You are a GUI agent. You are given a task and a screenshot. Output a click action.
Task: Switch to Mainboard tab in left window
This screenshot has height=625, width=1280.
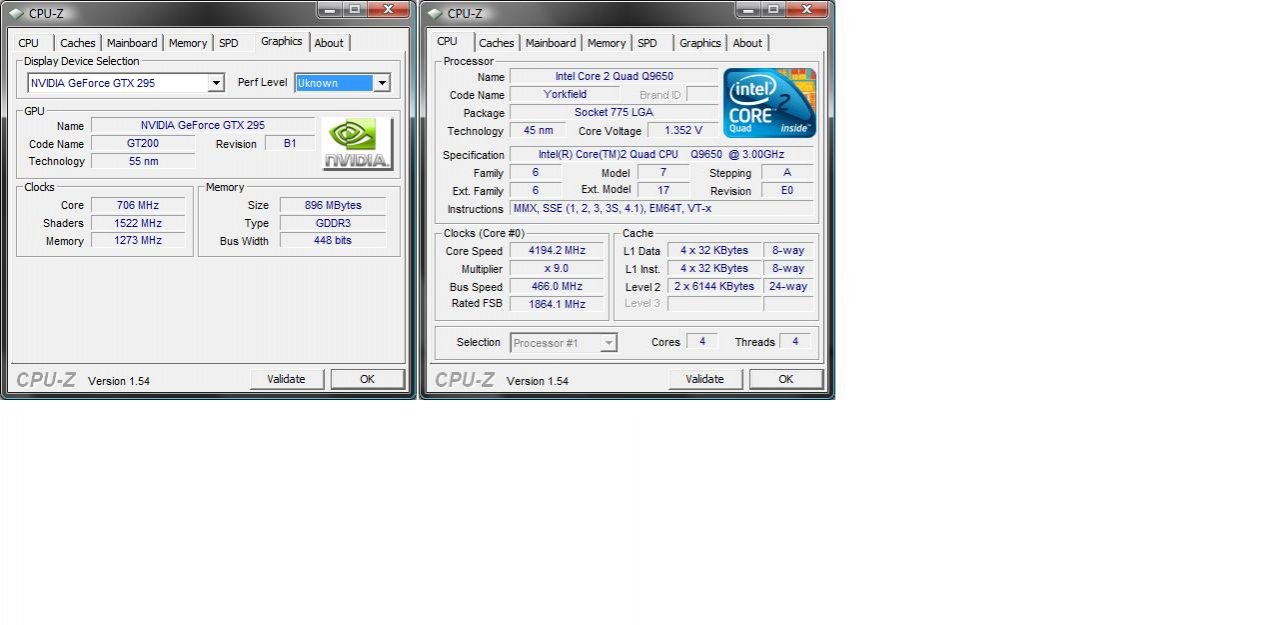point(132,43)
